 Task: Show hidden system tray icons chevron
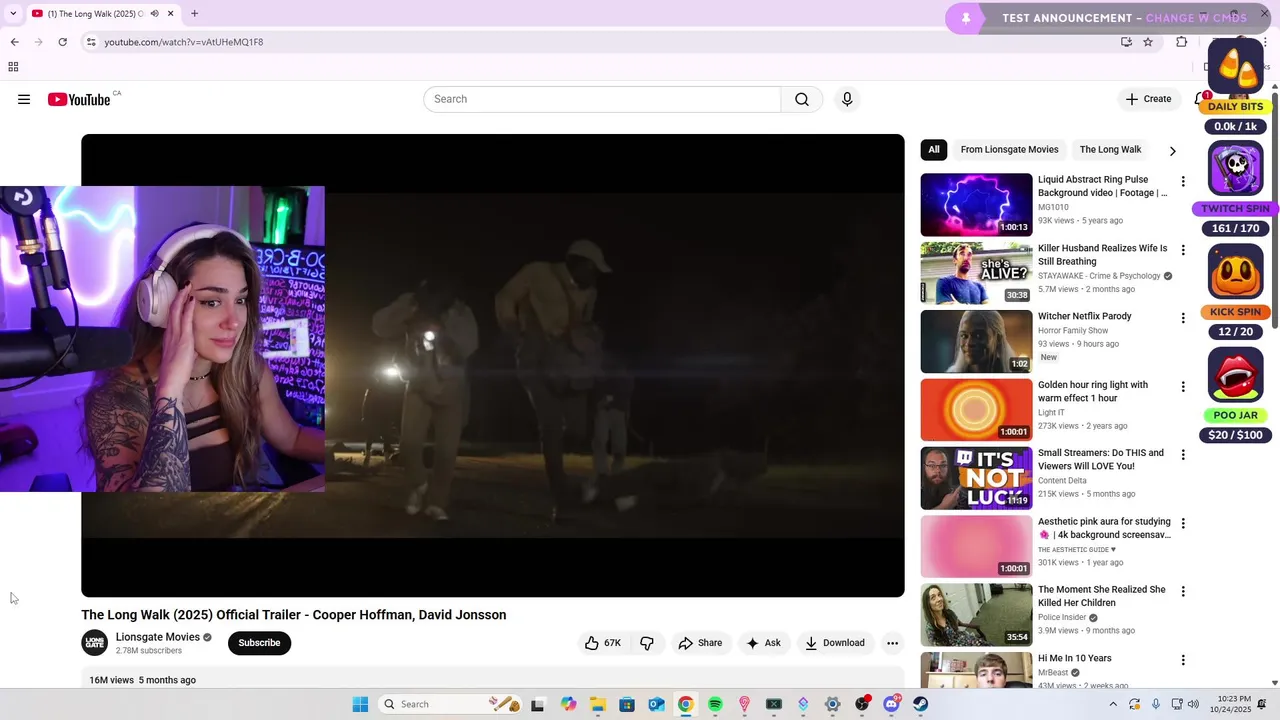tap(1113, 704)
